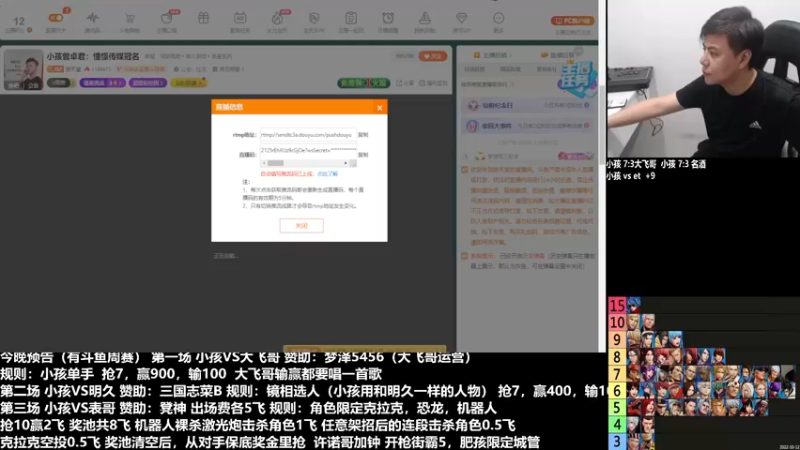
Task: Click the yellow tier 9 label
Action: (617, 340)
